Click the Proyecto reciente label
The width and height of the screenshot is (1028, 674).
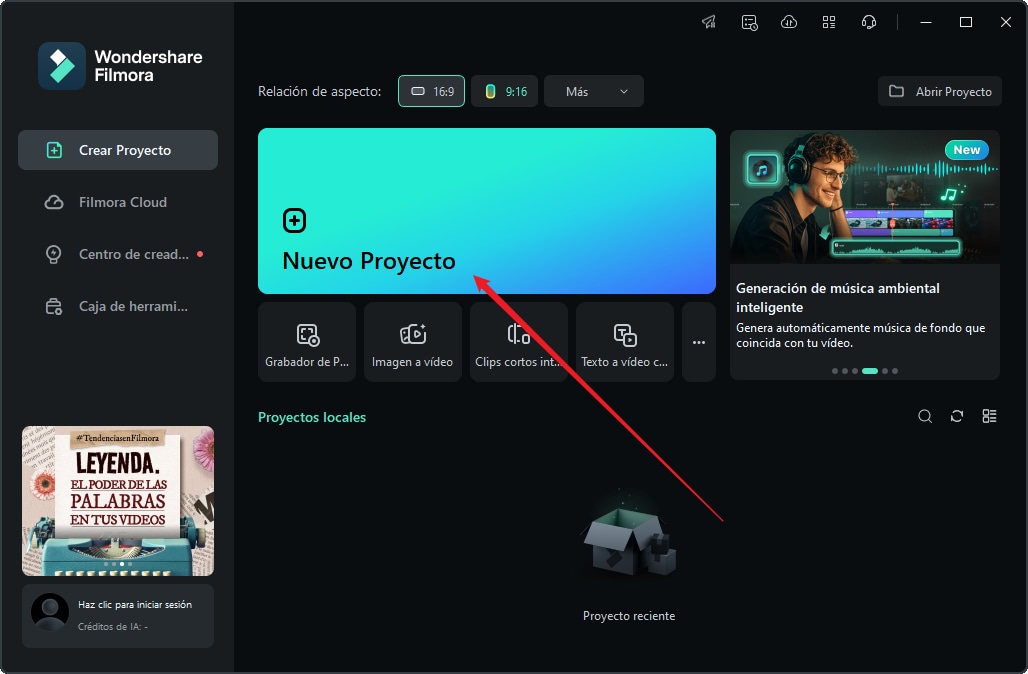[x=629, y=616]
